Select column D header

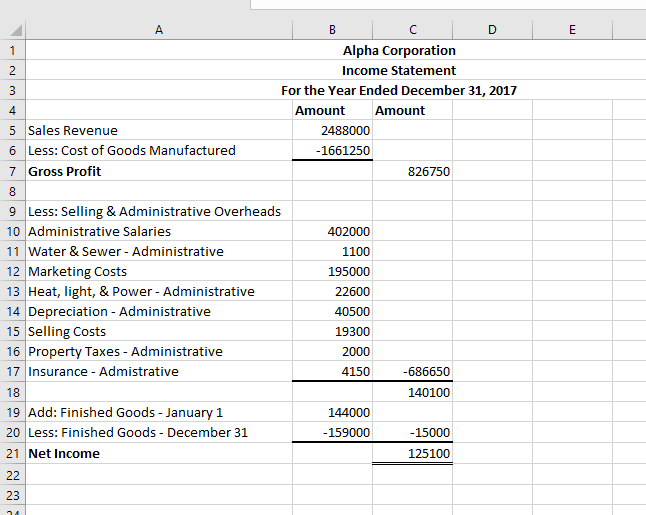pyautogui.click(x=492, y=30)
